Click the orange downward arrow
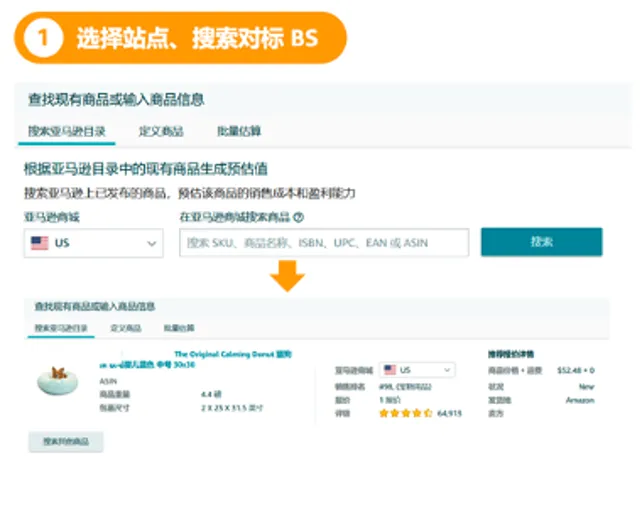This screenshot has width=642, height=528. (289, 275)
